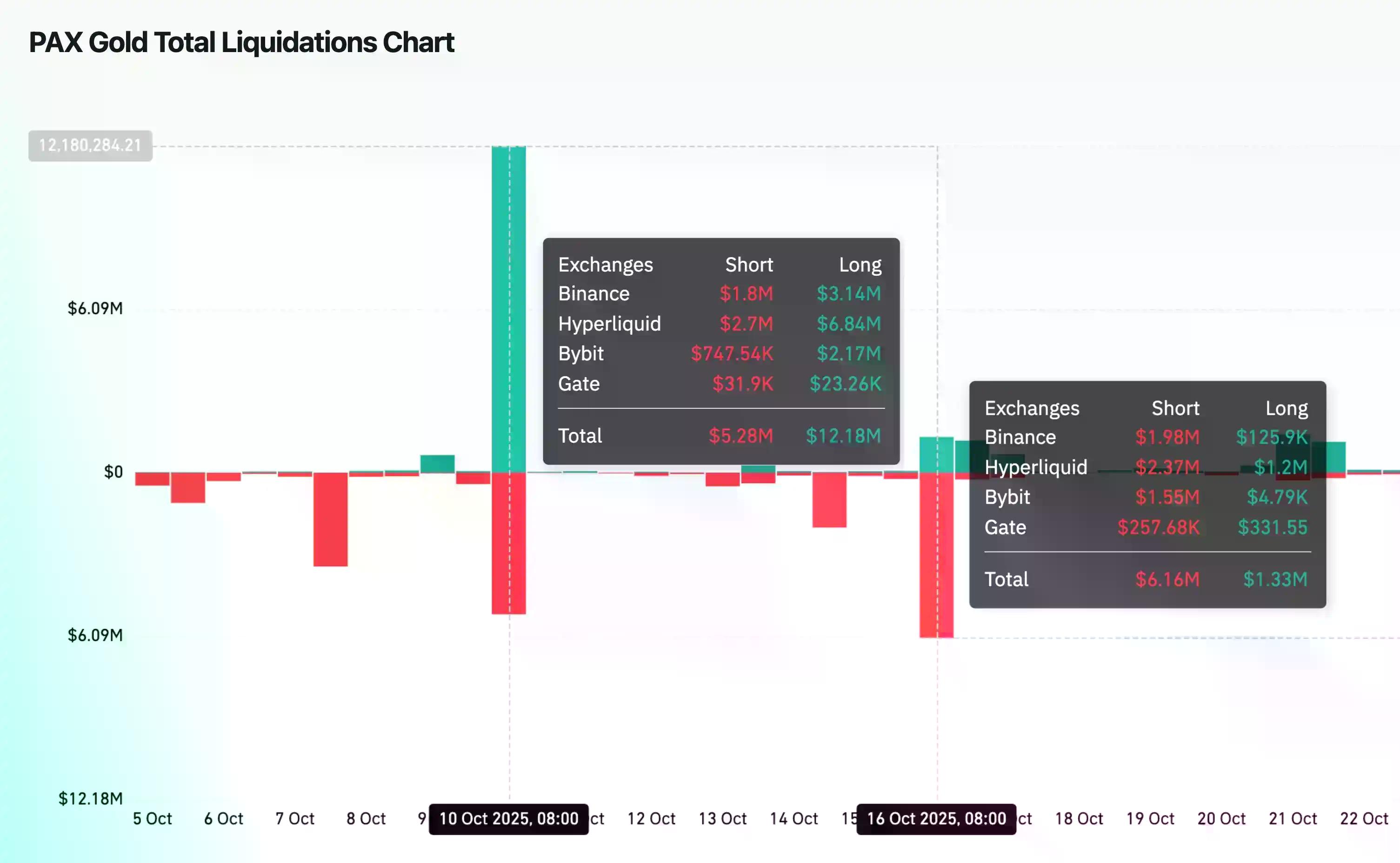This screenshot has width=1400, height=863.
Task: Click the large red bar at 16 Oct
Action: pyautogui.click(x=936, y=554)
